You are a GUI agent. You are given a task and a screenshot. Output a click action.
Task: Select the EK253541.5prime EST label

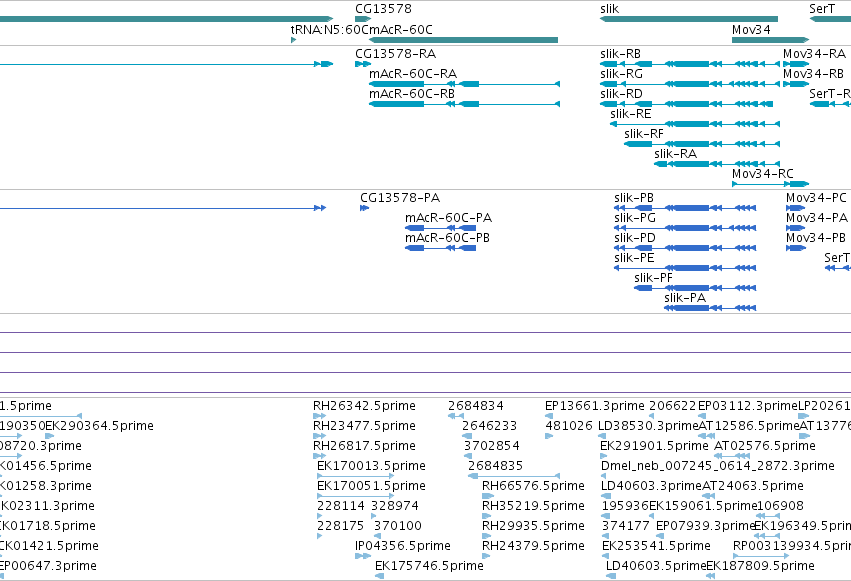656,546
